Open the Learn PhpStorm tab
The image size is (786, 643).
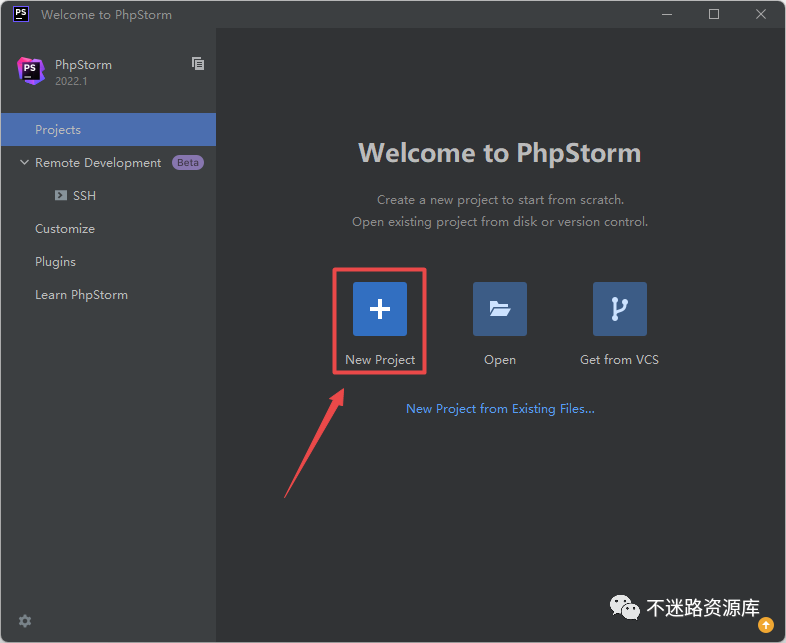tap(108, 295)
